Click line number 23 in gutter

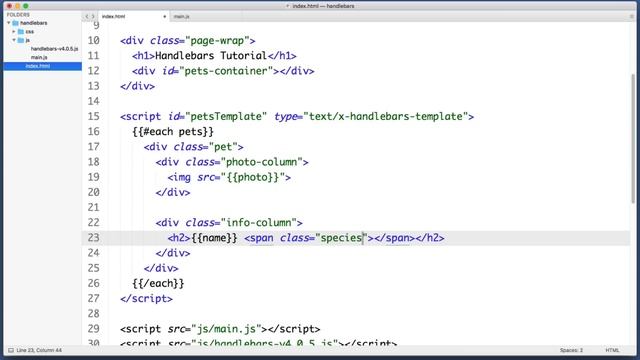pyautogui.click(x=93, y=238)
